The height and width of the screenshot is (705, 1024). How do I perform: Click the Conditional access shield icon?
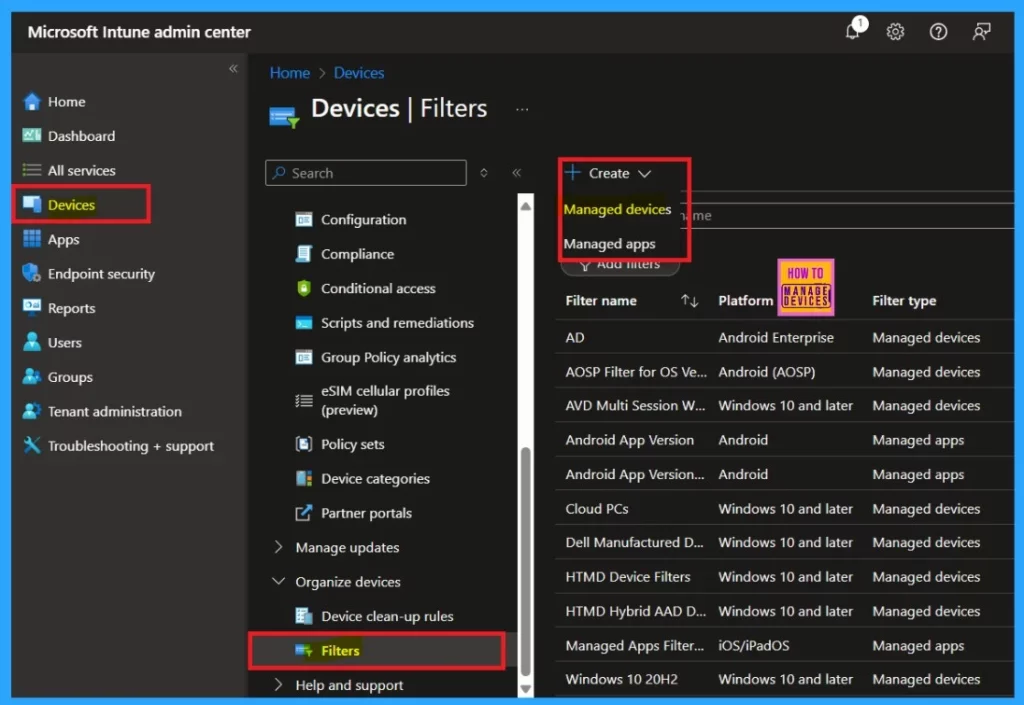click(304, 289)
